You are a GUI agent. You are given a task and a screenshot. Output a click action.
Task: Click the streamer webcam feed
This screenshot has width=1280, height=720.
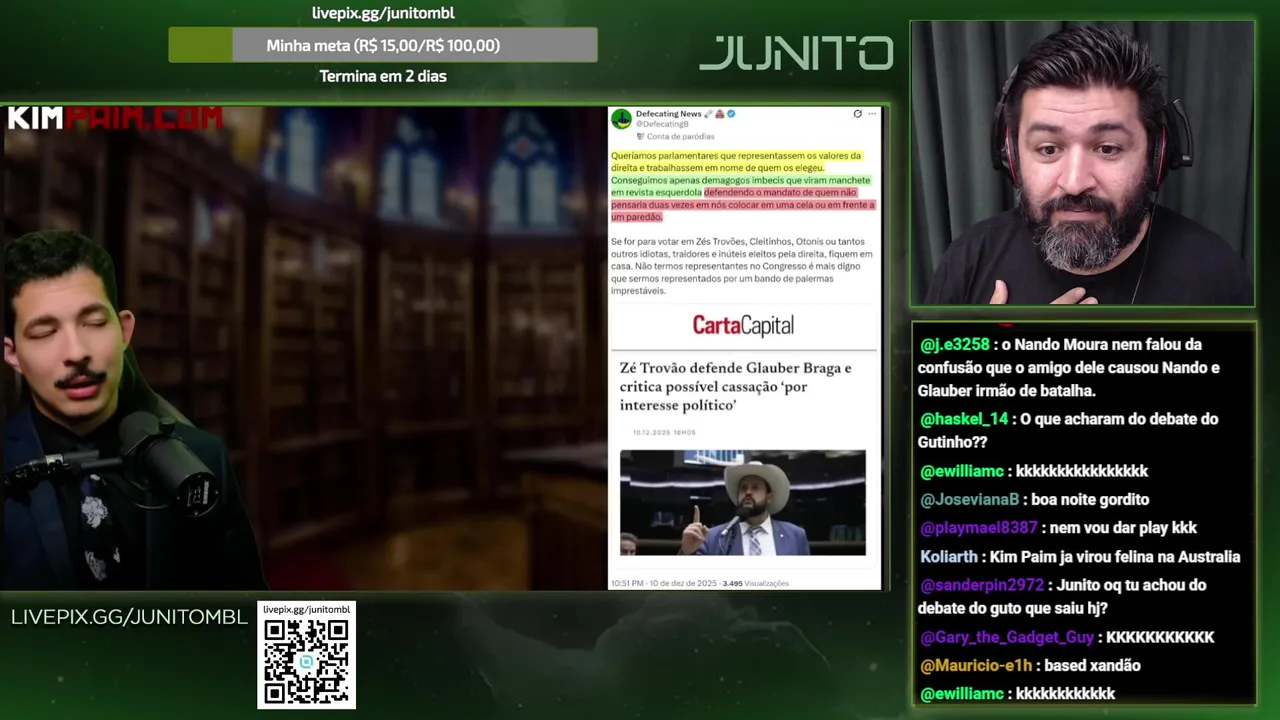(1082, 164)
